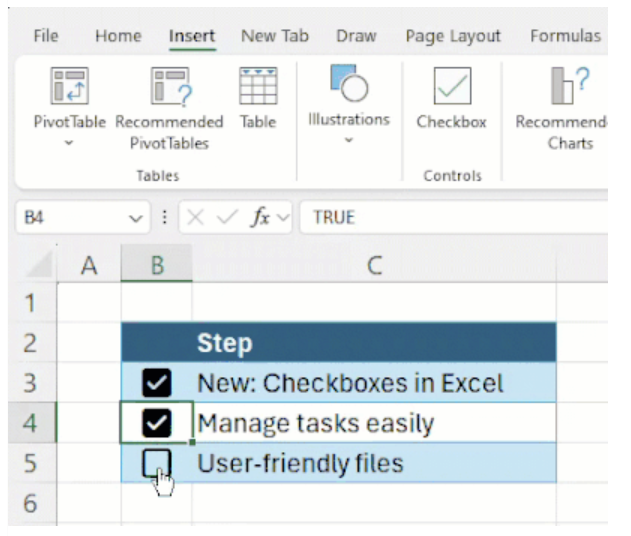Screen dimensions: 631x536
Task: Select row 1 header
Action: coord(31,303)
